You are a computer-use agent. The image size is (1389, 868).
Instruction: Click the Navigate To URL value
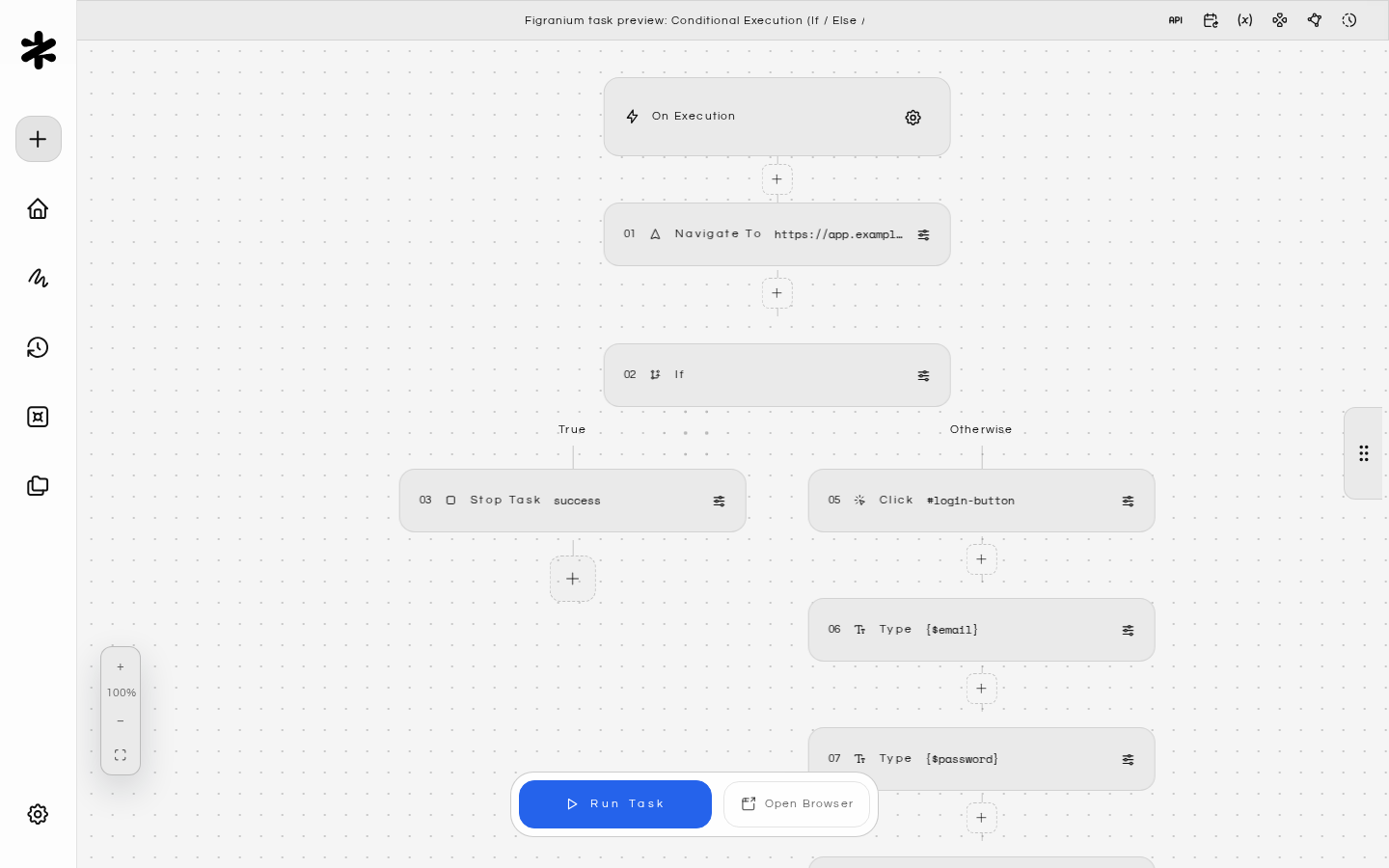[x=838, y=234]
